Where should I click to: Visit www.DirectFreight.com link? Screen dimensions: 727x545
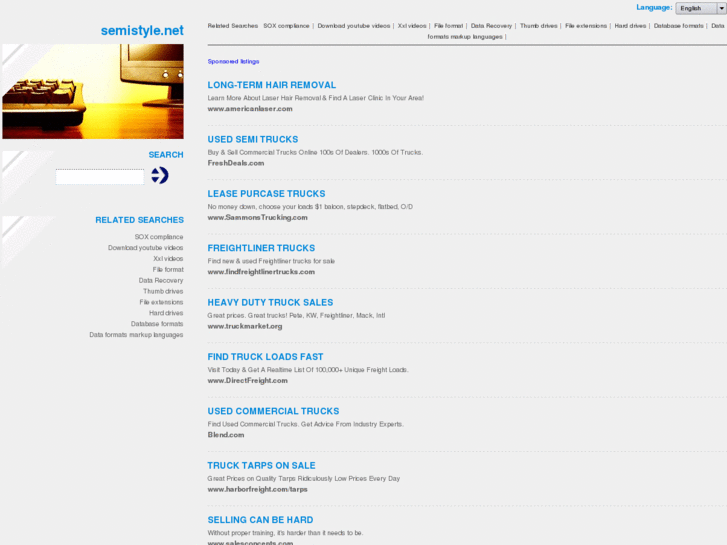[248, 381]
